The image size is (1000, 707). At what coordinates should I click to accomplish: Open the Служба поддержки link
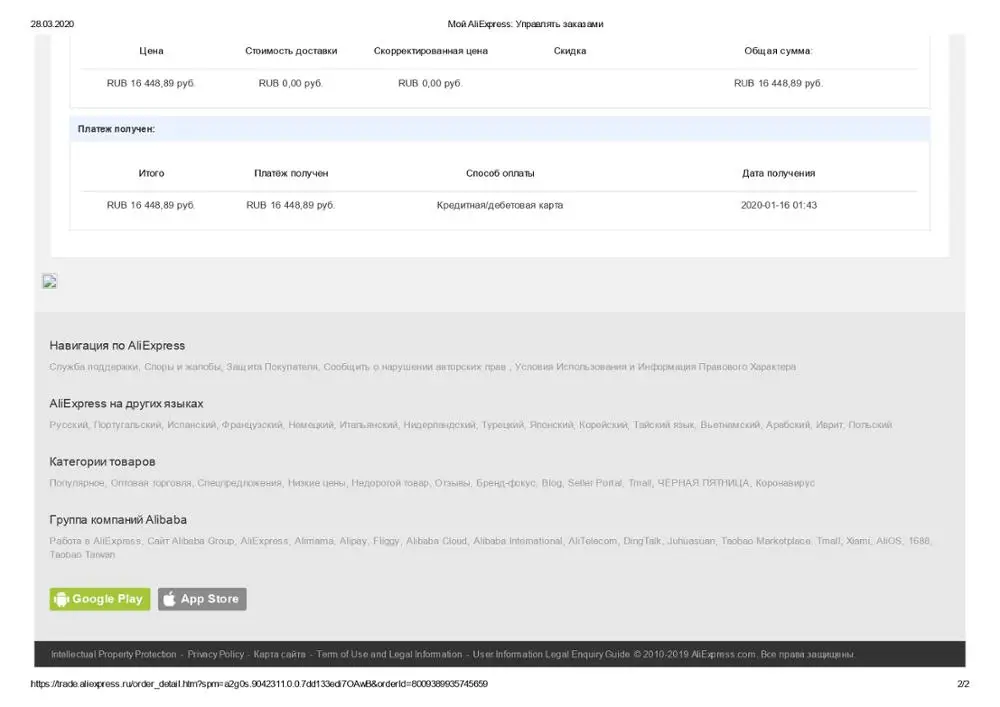tap(94, 367)
